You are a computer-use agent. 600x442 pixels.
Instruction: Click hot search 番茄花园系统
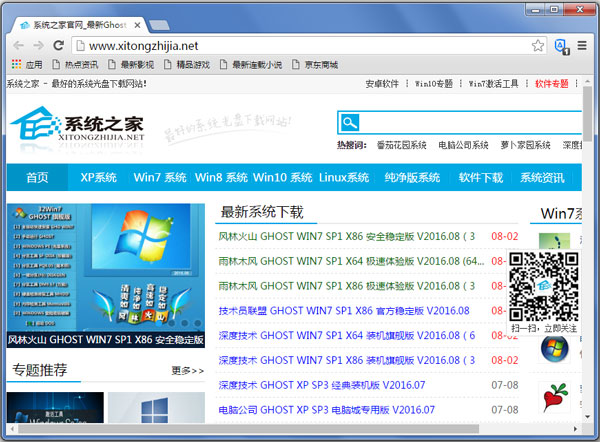401,145
